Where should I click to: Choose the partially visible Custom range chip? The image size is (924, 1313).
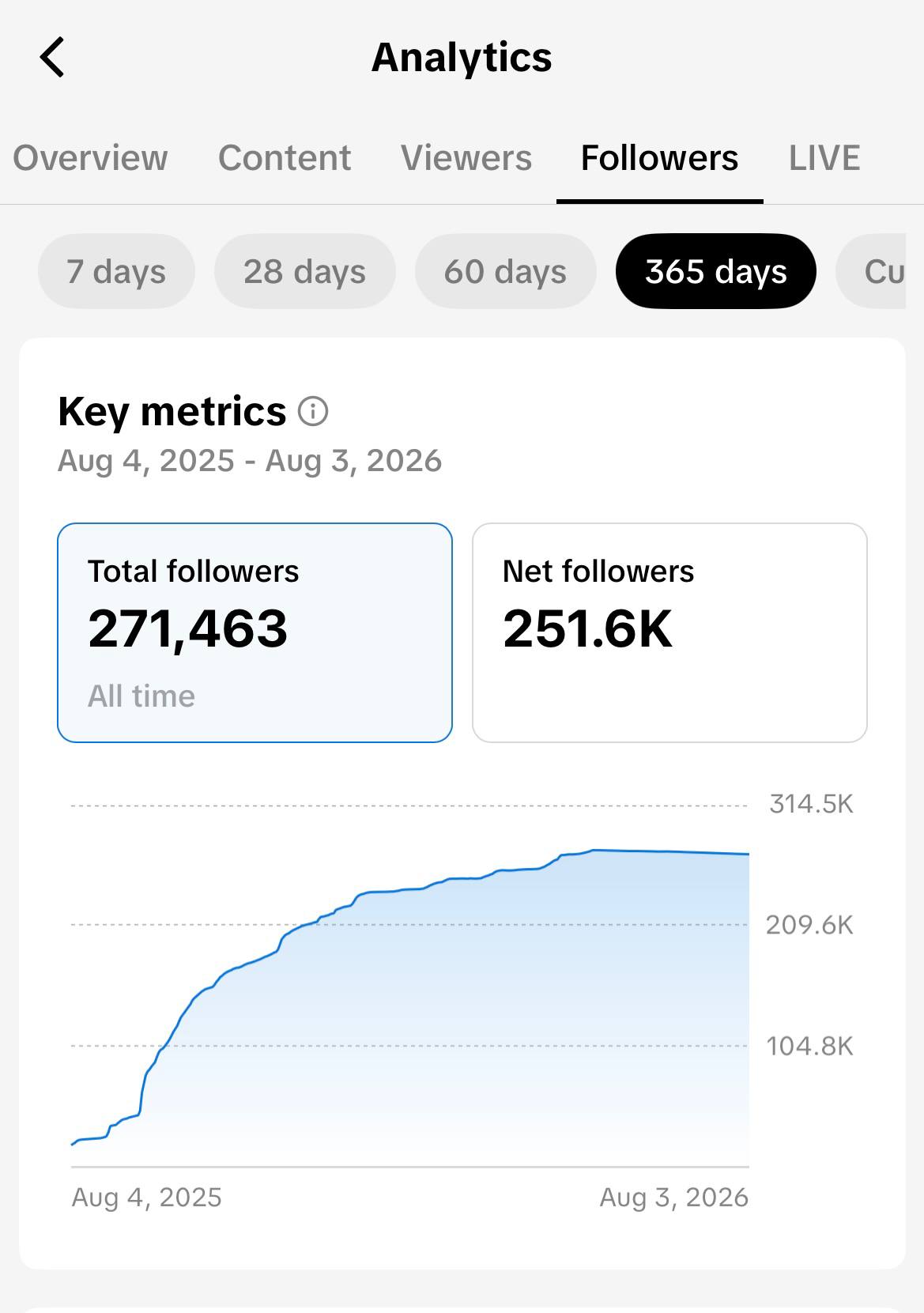[x=877, y=271]
